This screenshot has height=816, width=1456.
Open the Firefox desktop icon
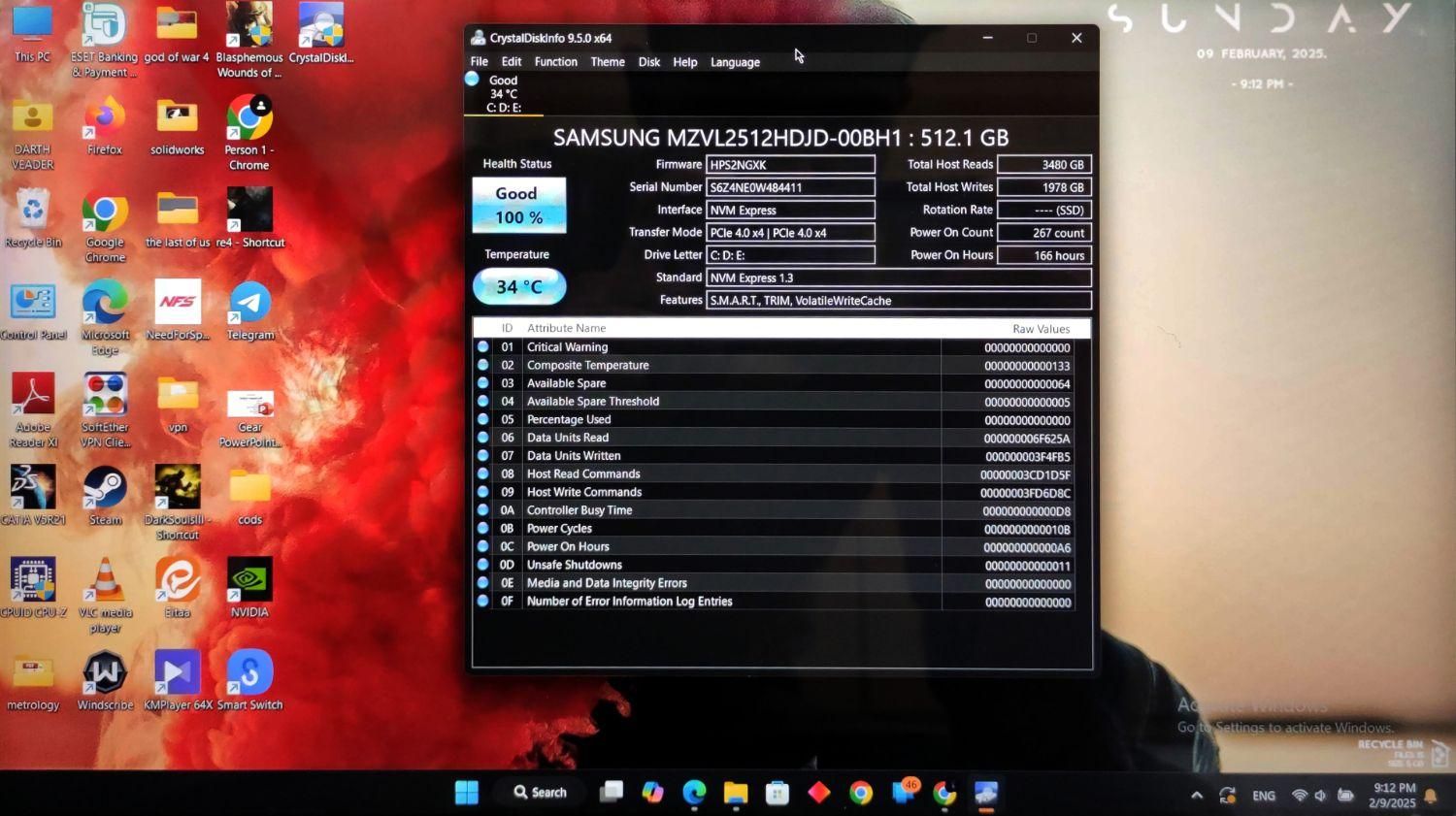104,124
